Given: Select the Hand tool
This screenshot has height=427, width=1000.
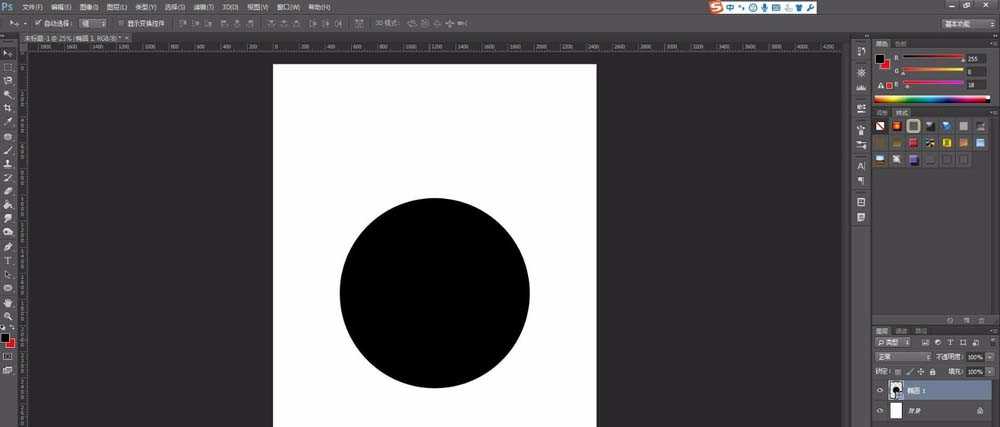Looking at the screenshot, I should (8, 301).
